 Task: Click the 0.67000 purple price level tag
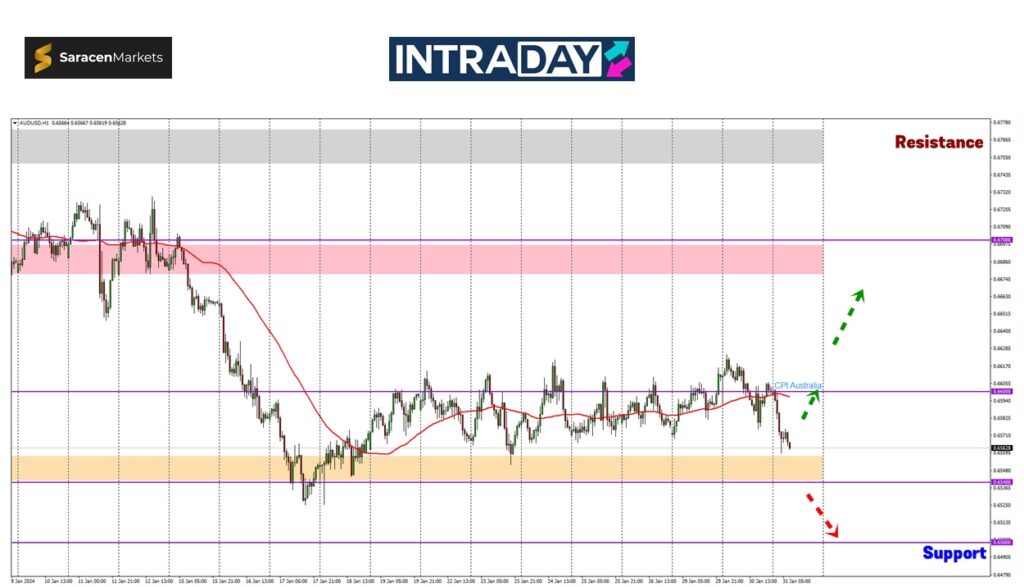(999, 240)
